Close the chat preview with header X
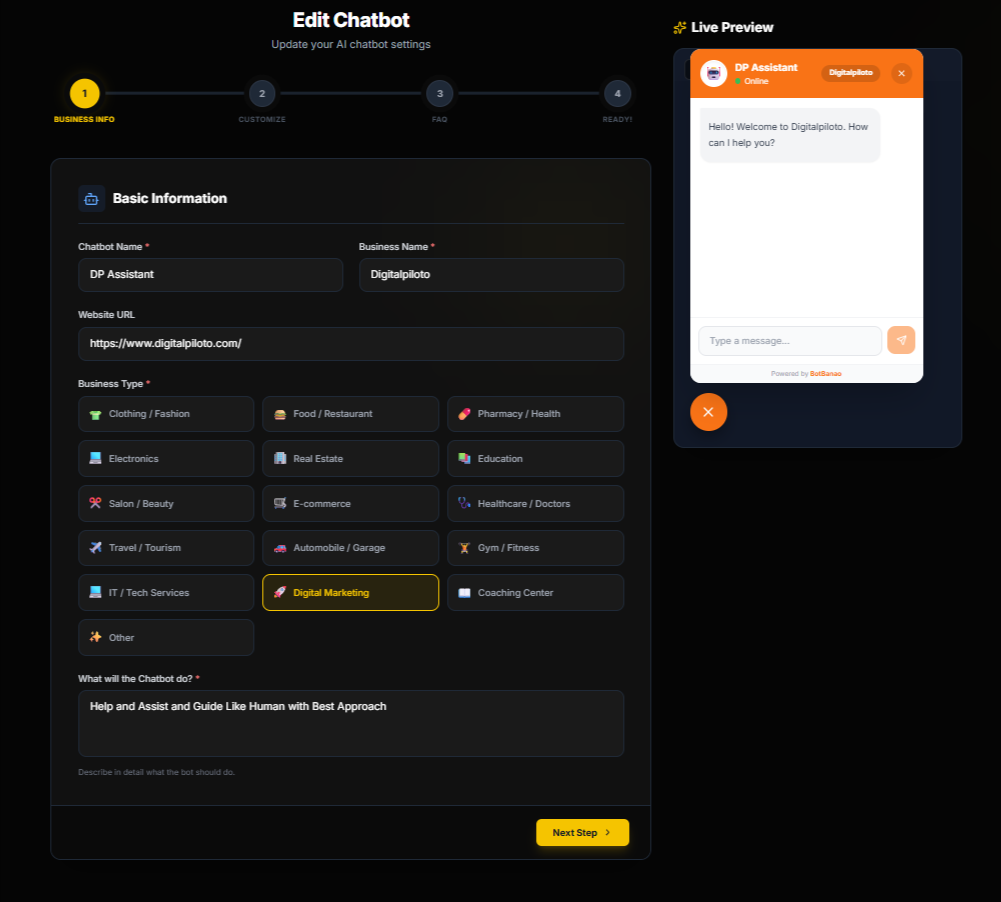Image resolution: width=1001 pixels, height=902 pixels. coord(901,73)
